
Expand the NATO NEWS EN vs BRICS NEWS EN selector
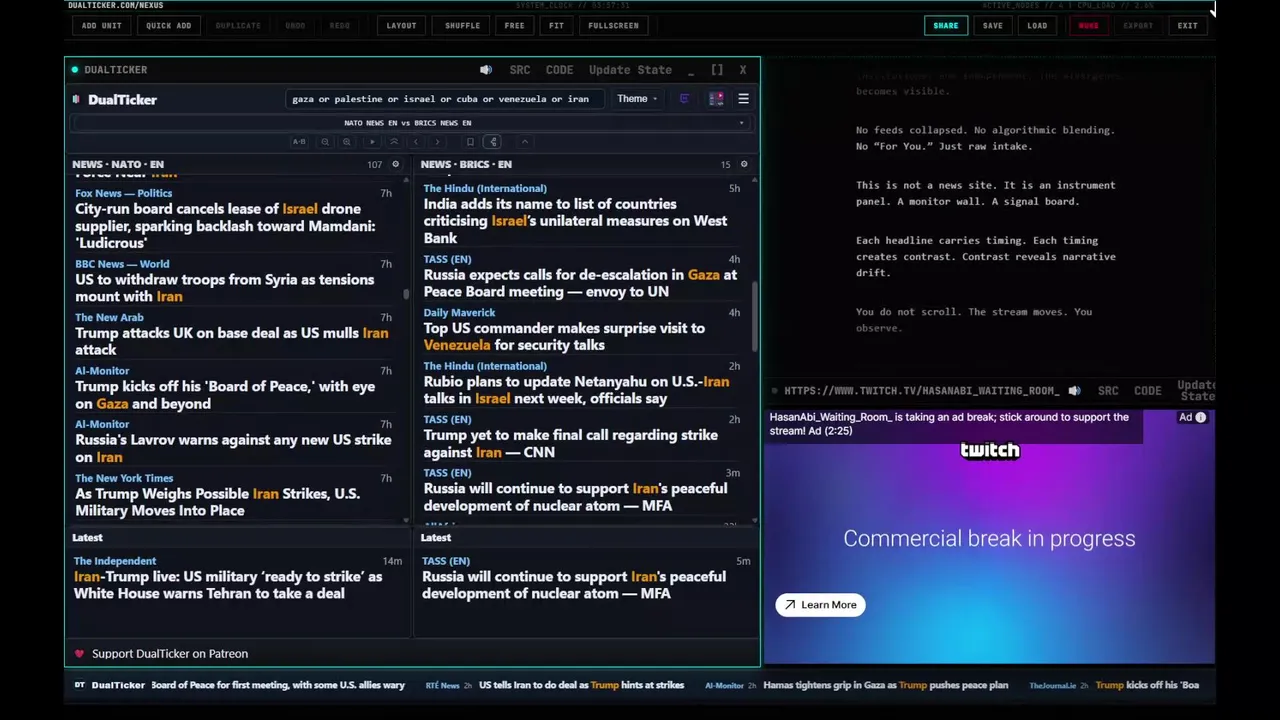412,123
